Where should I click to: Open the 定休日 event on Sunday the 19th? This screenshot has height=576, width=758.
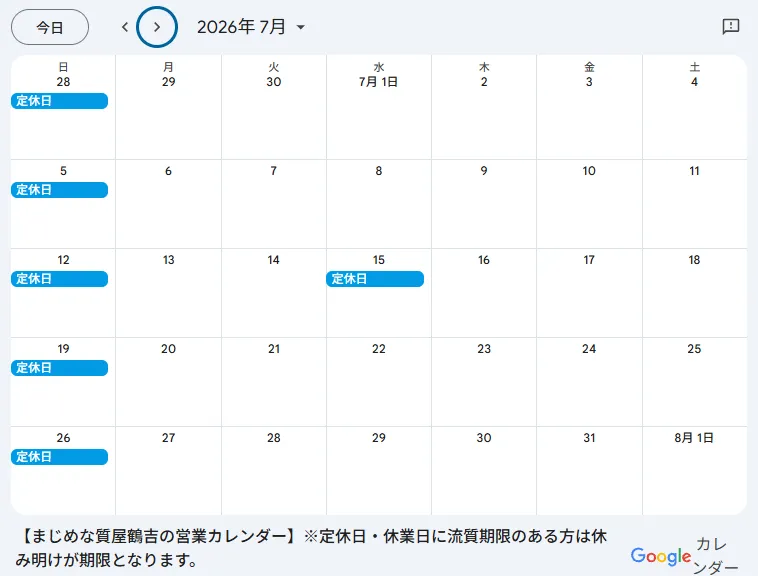(x=59, y=368)
